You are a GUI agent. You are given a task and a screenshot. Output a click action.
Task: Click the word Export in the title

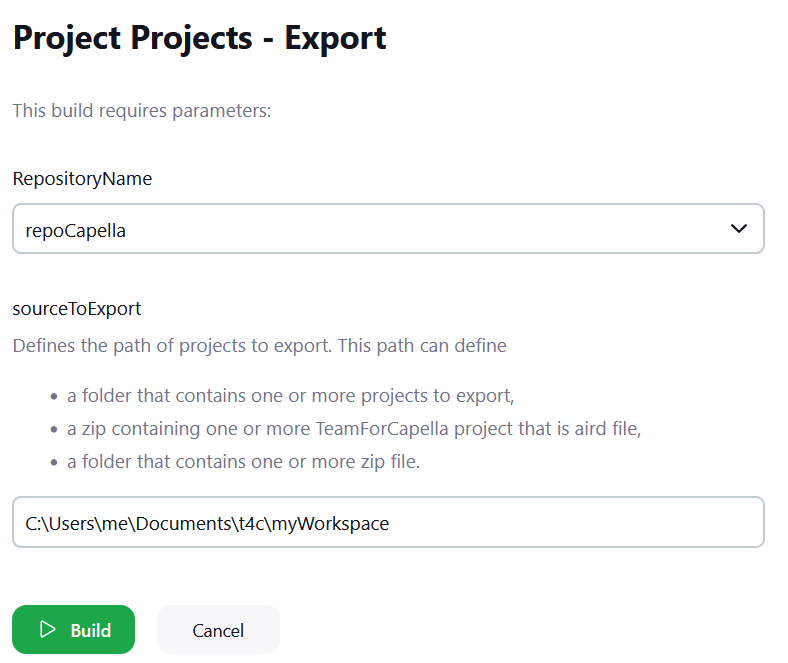click(335, 38)
